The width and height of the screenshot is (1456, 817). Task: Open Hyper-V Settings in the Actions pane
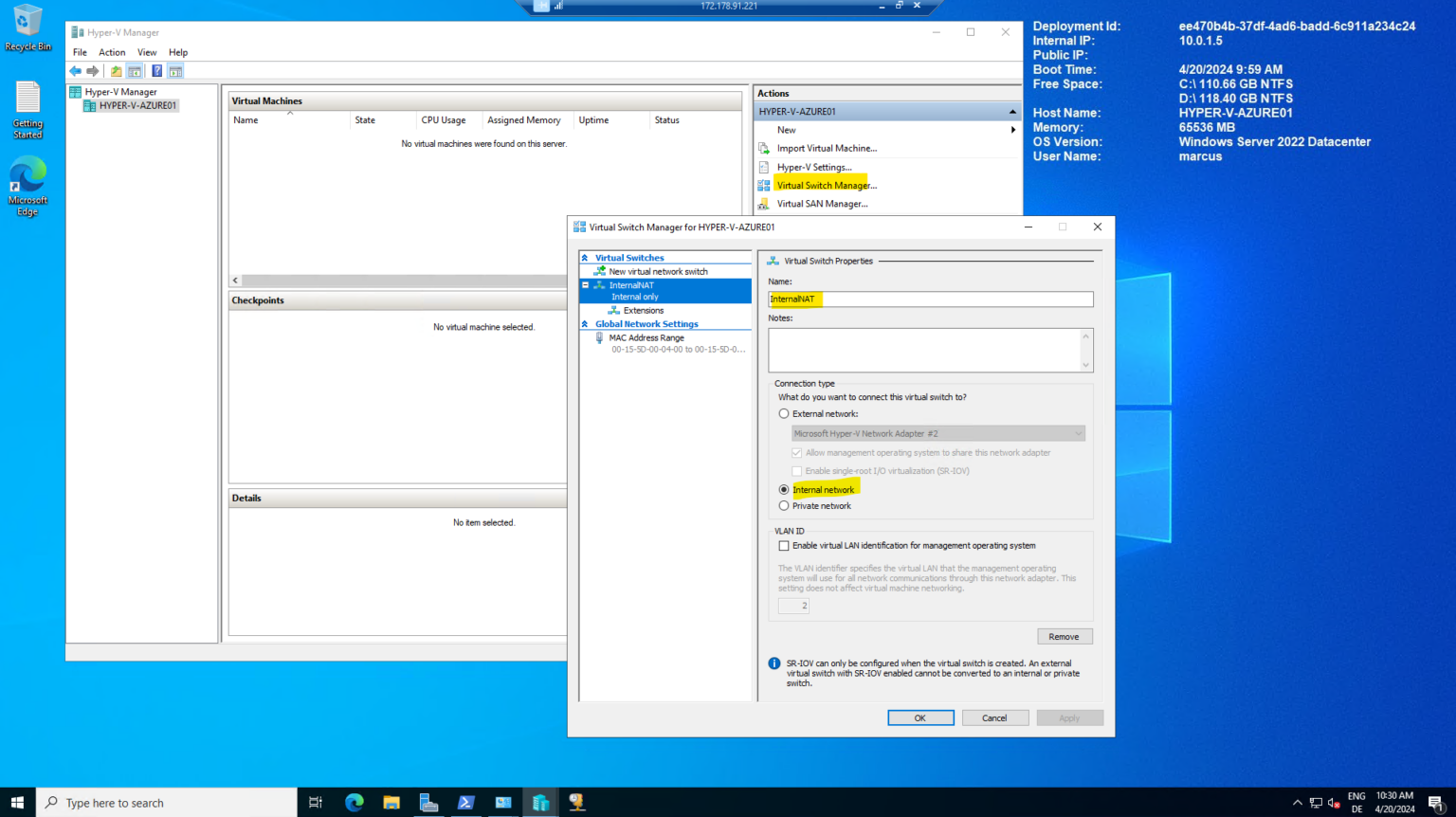click(x=815, y=167)
